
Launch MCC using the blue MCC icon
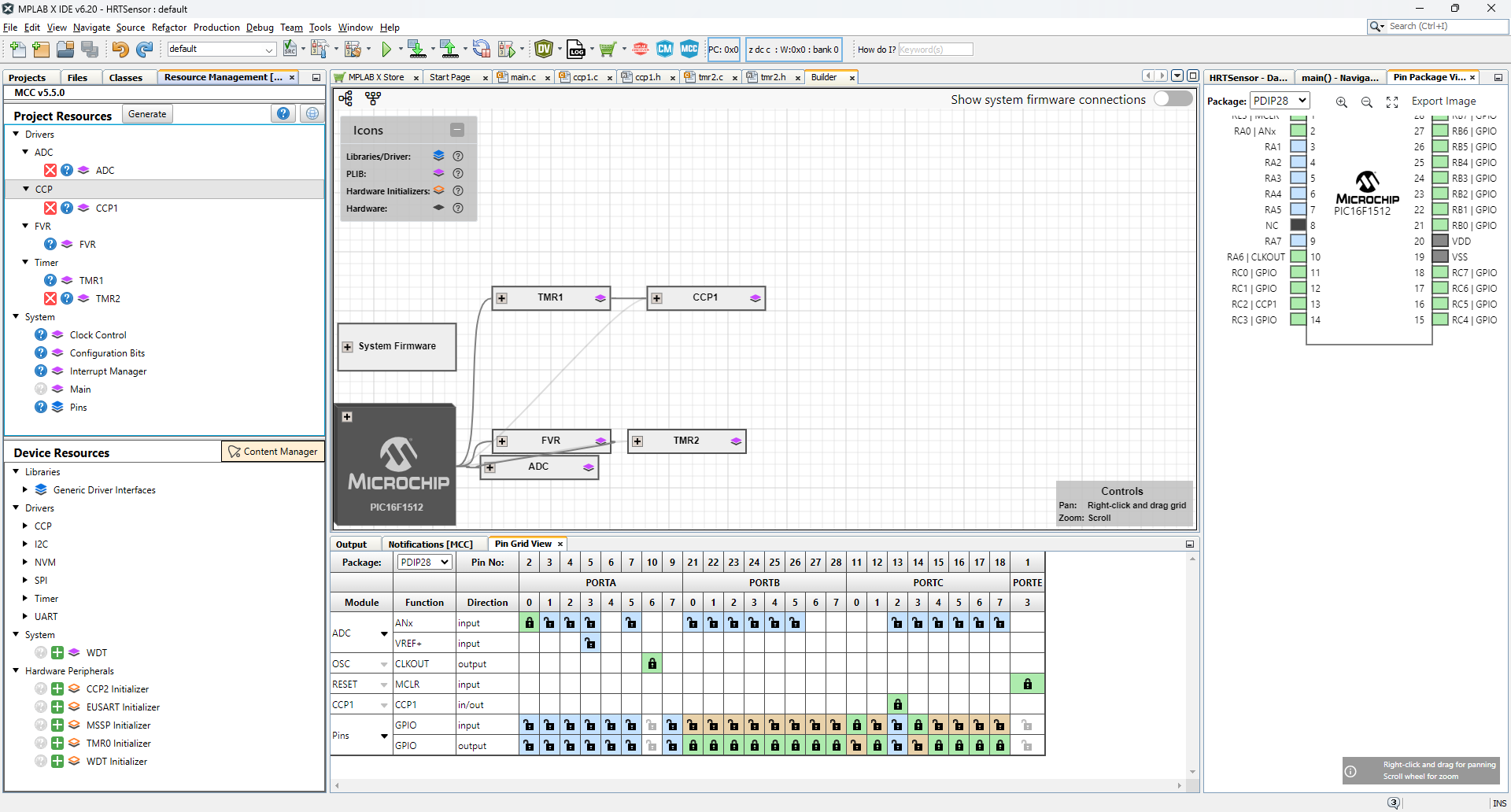pyautogui.click(x=689, y=49)
